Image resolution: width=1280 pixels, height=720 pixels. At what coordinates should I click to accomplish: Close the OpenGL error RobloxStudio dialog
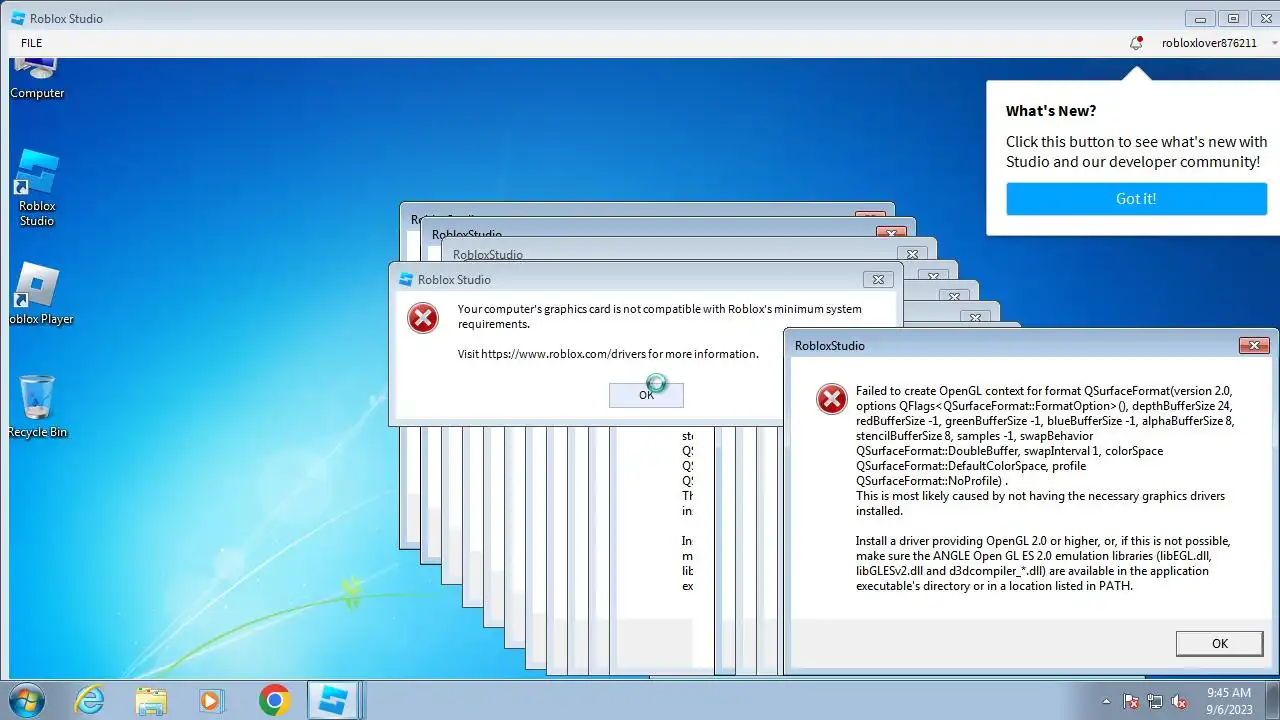[1254, 345]
